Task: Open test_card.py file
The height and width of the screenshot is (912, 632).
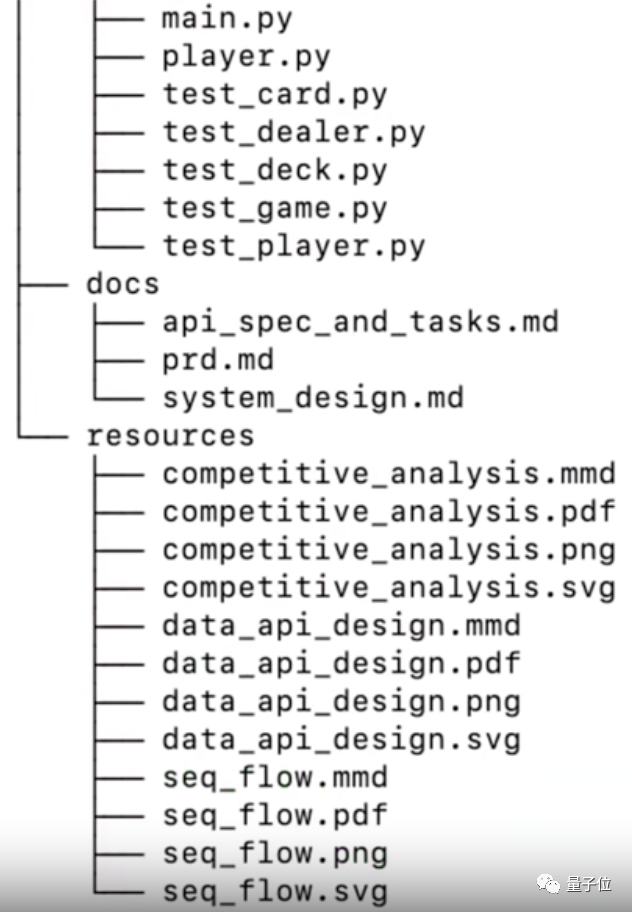Action: point(274,95)
